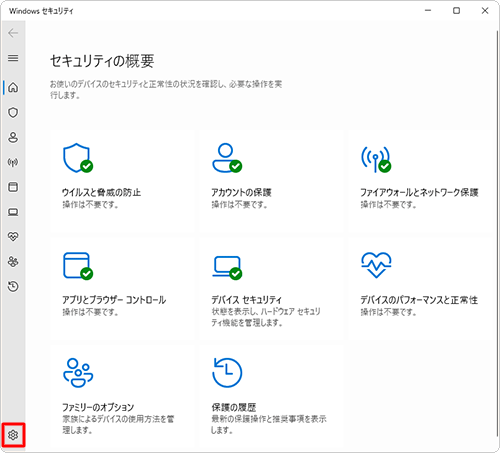
Task: Click the large account person icon
Action: click(227, 158)
